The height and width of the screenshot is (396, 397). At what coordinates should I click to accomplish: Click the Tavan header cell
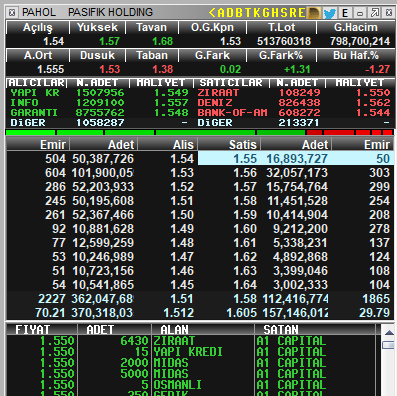tap(152, 27)
